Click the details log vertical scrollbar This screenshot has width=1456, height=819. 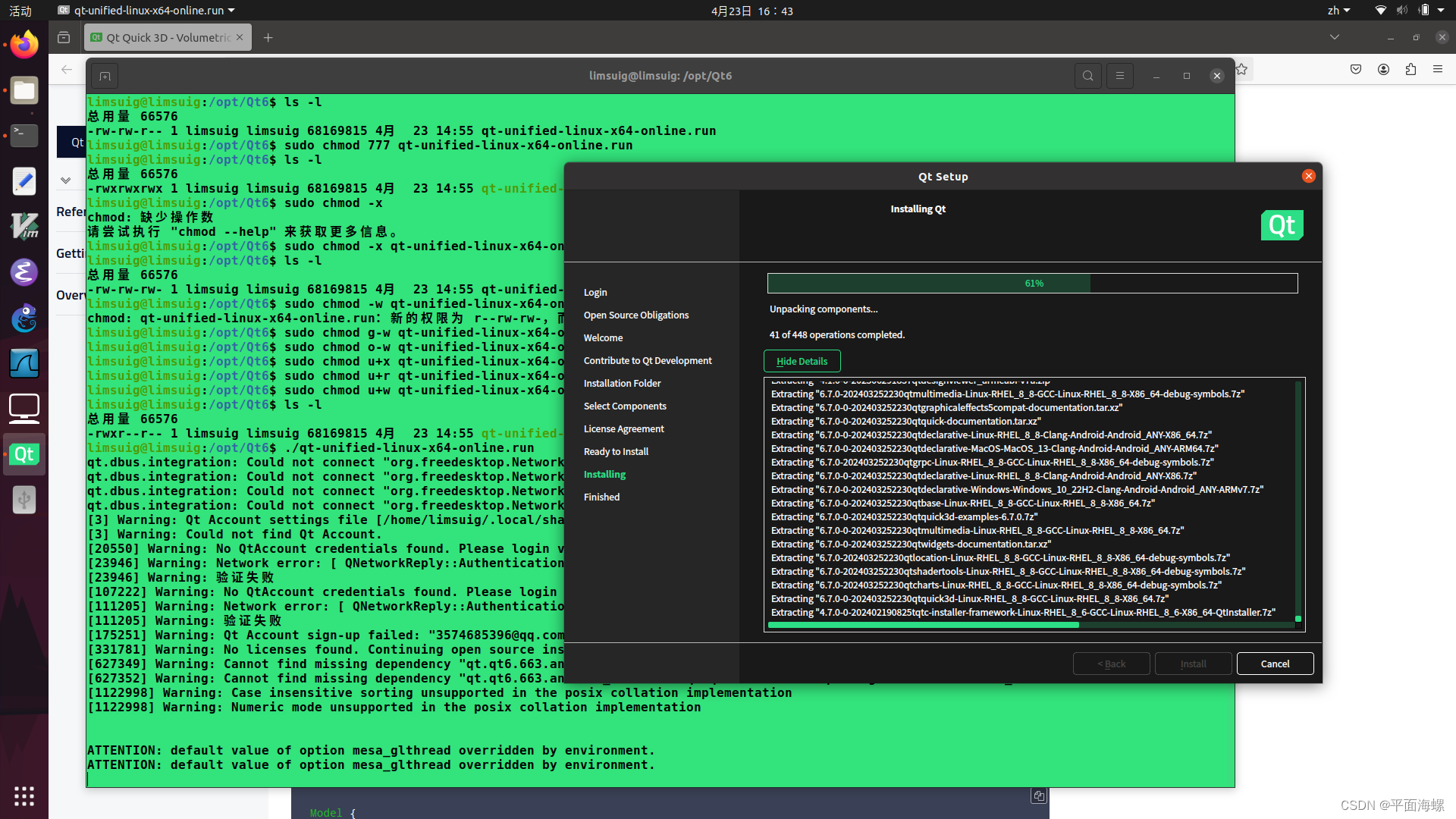pos(1298,619)
